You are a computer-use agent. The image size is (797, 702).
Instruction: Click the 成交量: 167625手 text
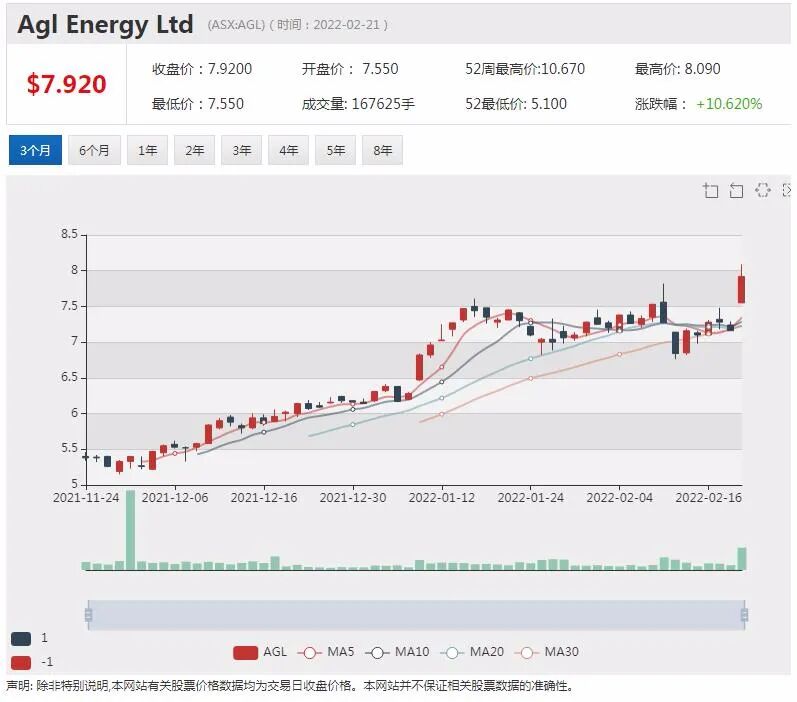(358, 104)
